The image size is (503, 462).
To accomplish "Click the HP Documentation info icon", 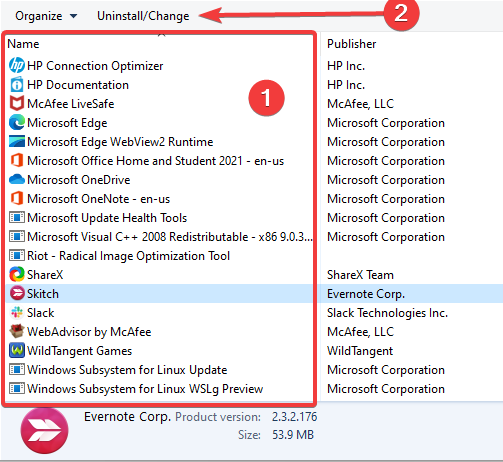I will (x=17, y=85).
